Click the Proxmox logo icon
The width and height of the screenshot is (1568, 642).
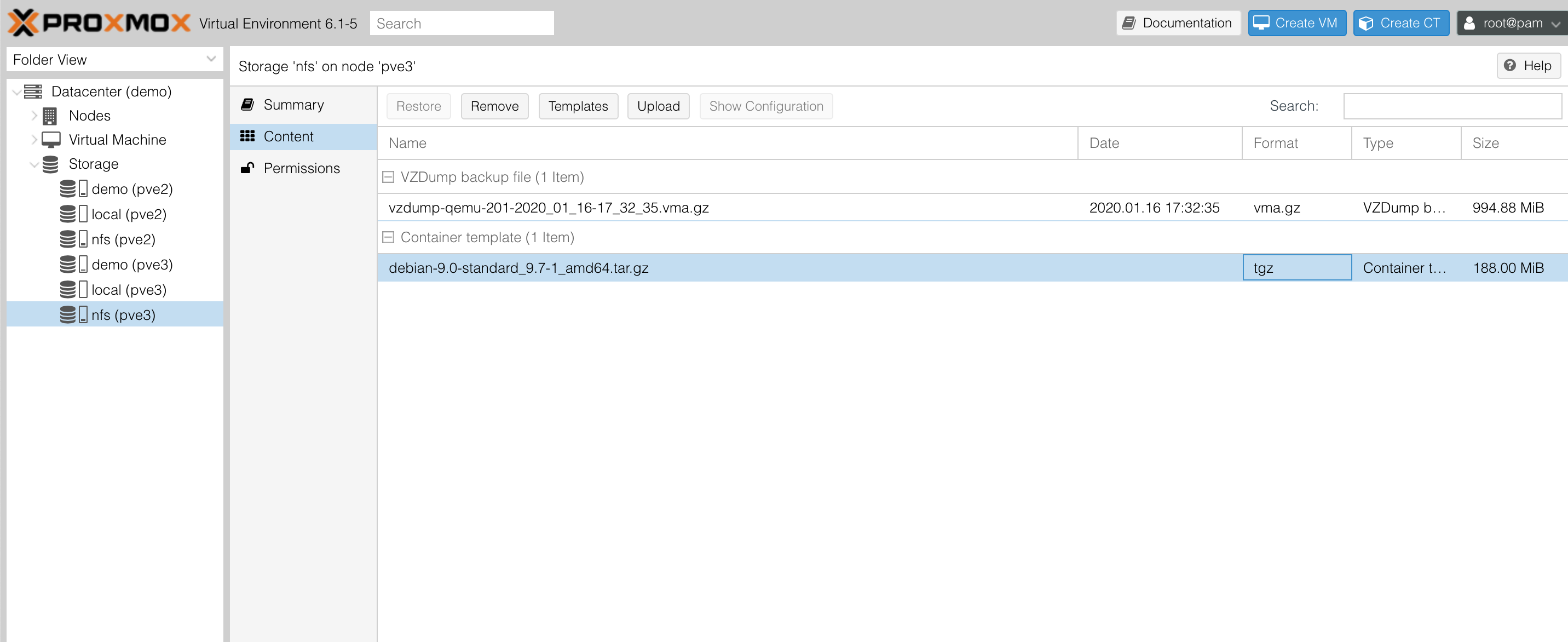(23, 23)
